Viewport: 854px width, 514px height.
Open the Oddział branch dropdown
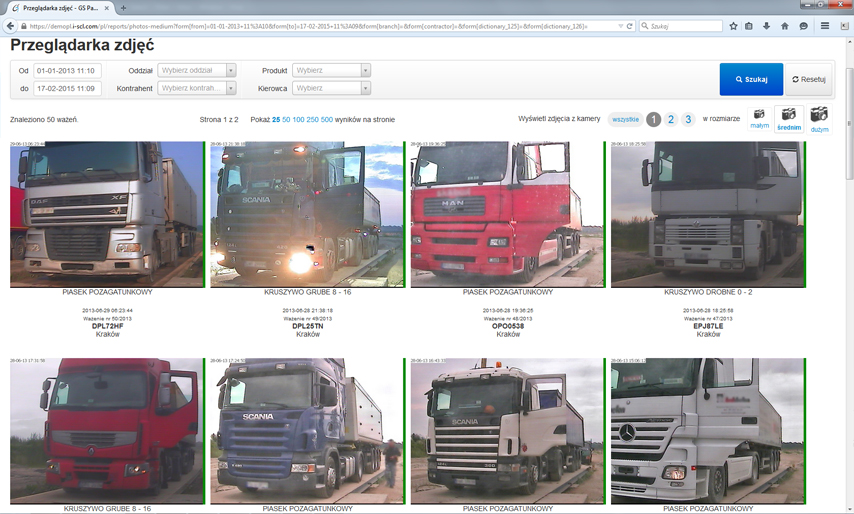(197, 71)
